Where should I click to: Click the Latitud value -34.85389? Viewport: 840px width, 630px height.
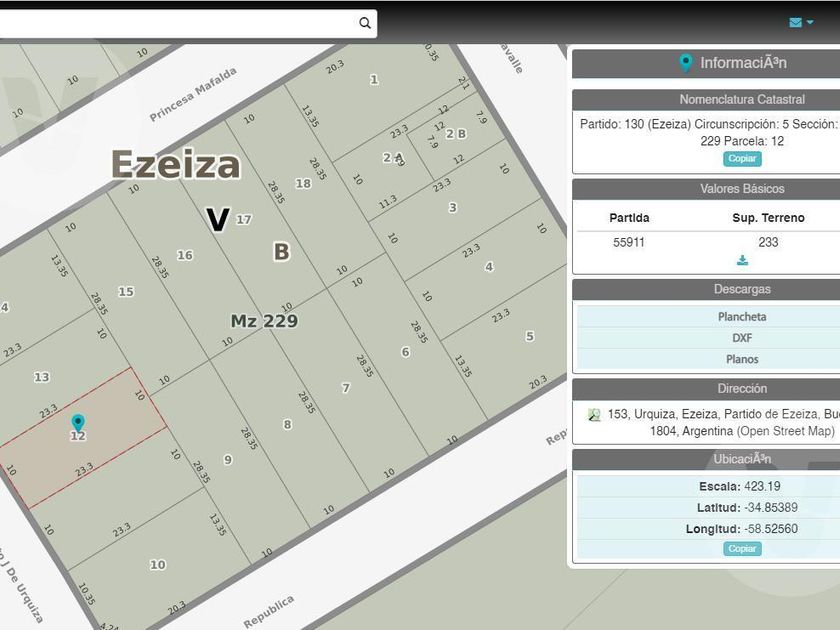click(771, 507)
